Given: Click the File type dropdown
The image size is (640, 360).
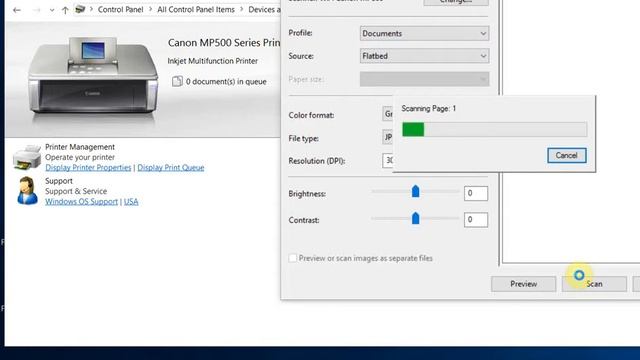Looking at the screenshot, I should pyautogui.click(x=387, y=137).
